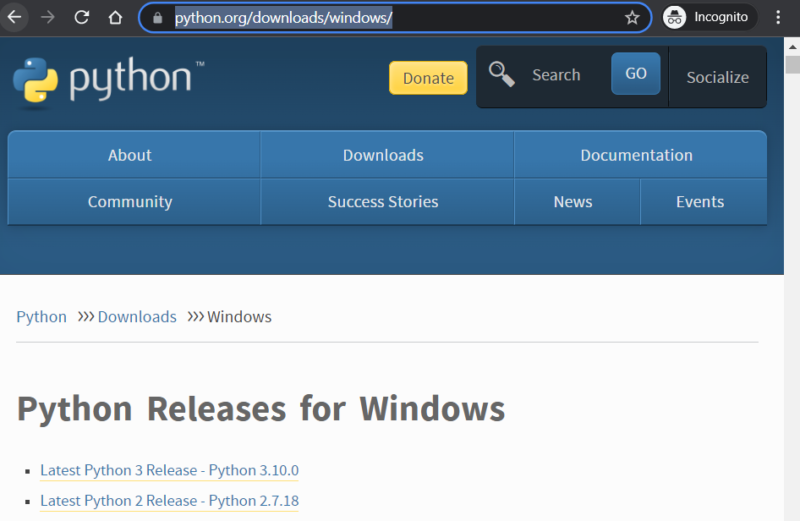Screen dimensions: 800x521
Task: Go back using the browser back arrow
Action: [x=14, y=17]
